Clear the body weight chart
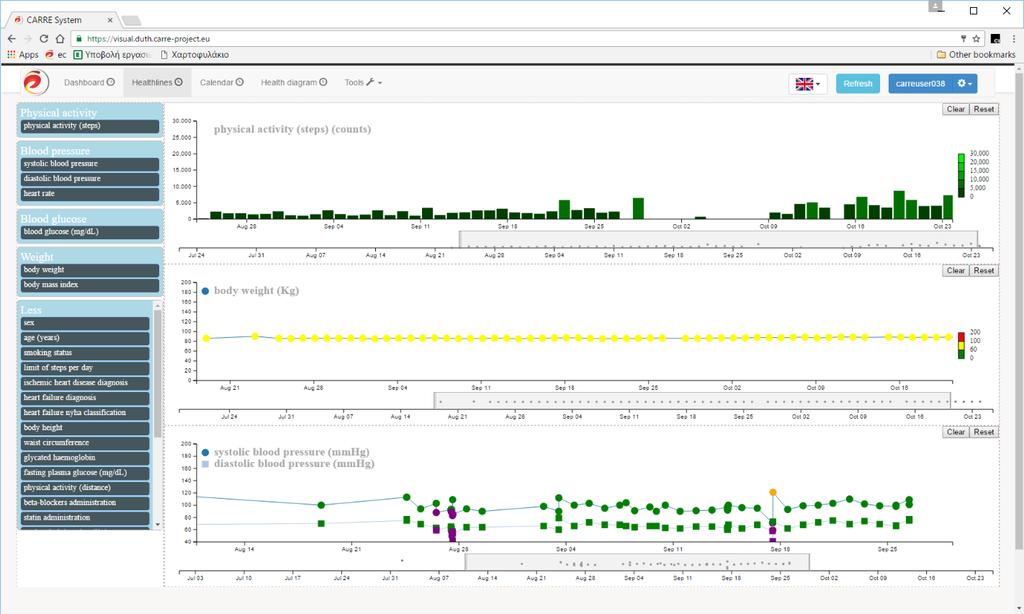1024x614 pixels. [x=955, y=270]
